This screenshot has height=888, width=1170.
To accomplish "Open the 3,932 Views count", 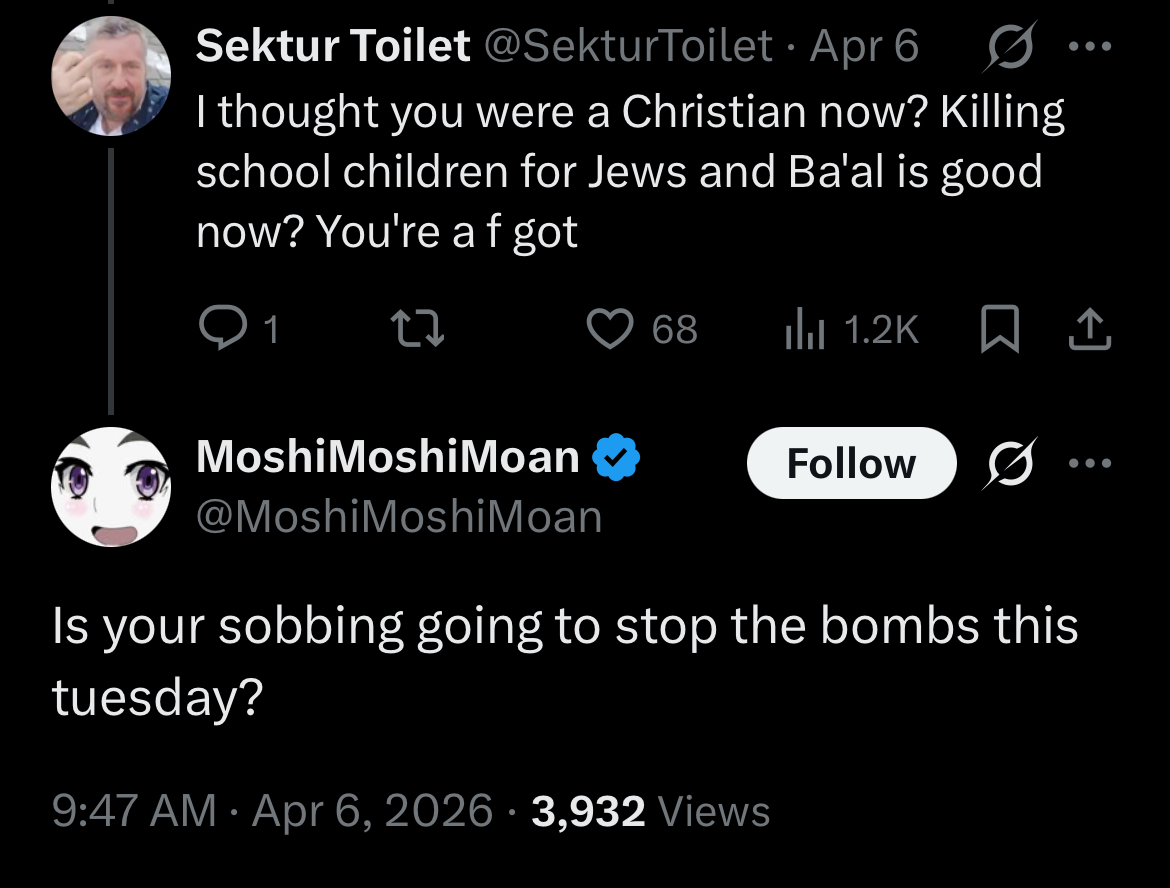I will [650, 810].
